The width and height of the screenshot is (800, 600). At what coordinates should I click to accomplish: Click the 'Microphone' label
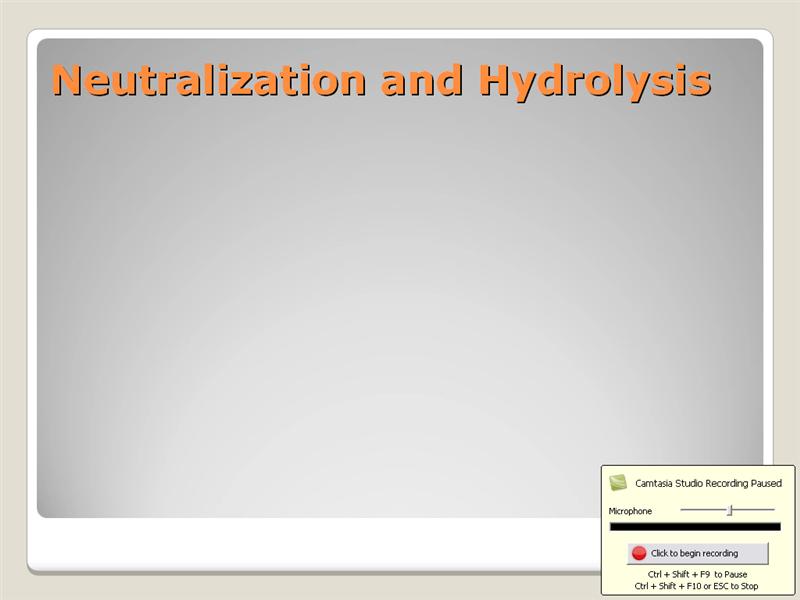click(630, 511)
